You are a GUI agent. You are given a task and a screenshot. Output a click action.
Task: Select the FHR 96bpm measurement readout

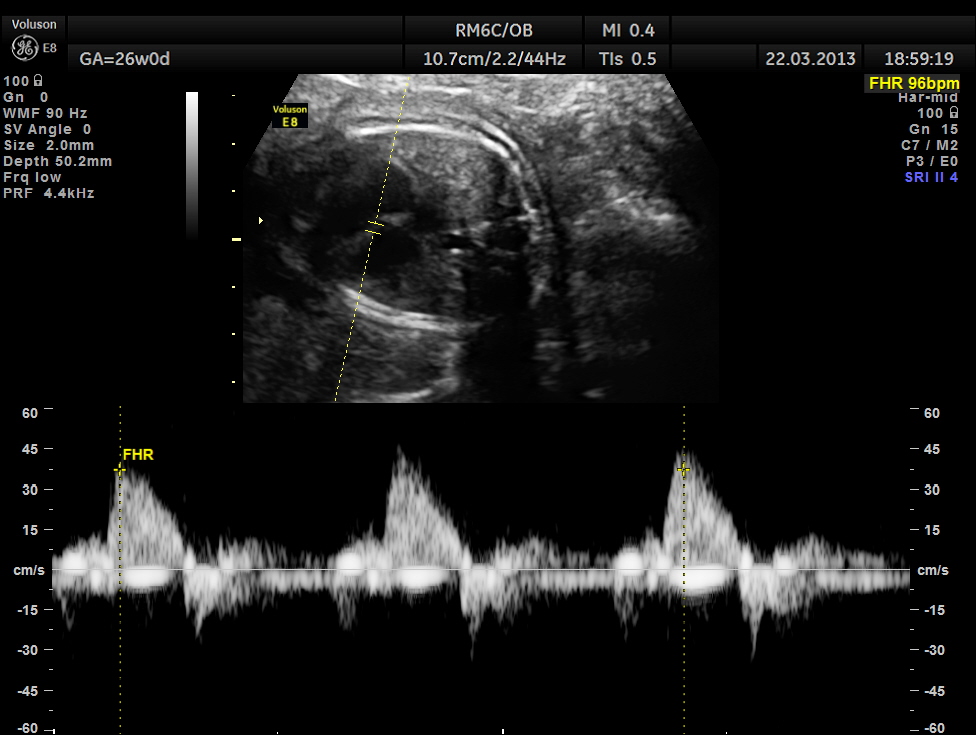coord(913,84)
